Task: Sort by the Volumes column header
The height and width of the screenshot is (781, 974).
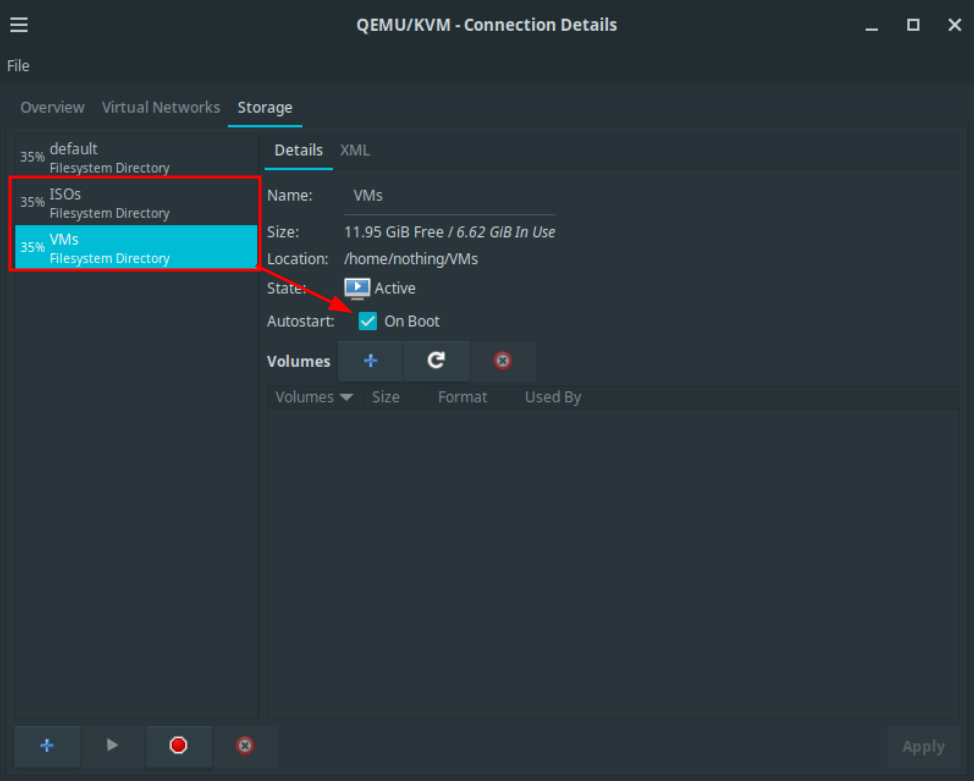Action: tap(314, 397)
